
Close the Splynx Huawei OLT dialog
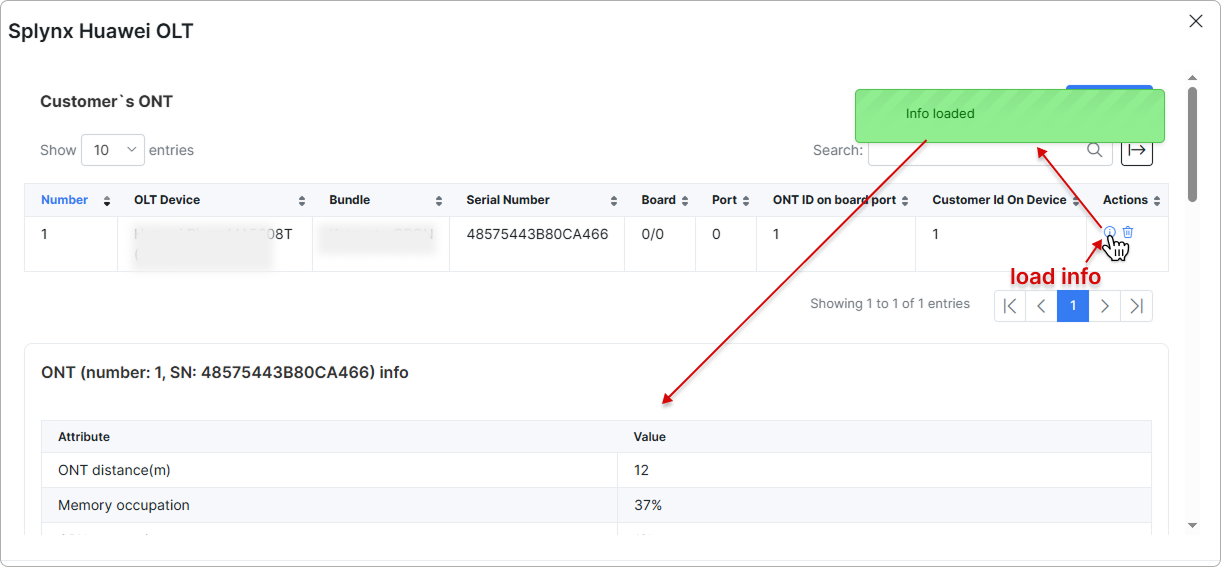(x=1196, y=21)
